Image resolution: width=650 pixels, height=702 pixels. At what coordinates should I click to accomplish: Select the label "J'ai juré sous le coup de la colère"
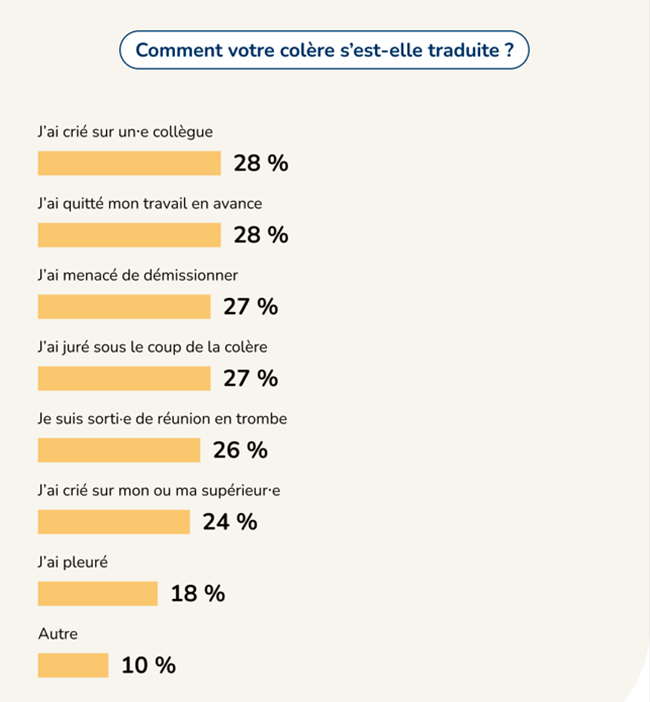(151, 346)
